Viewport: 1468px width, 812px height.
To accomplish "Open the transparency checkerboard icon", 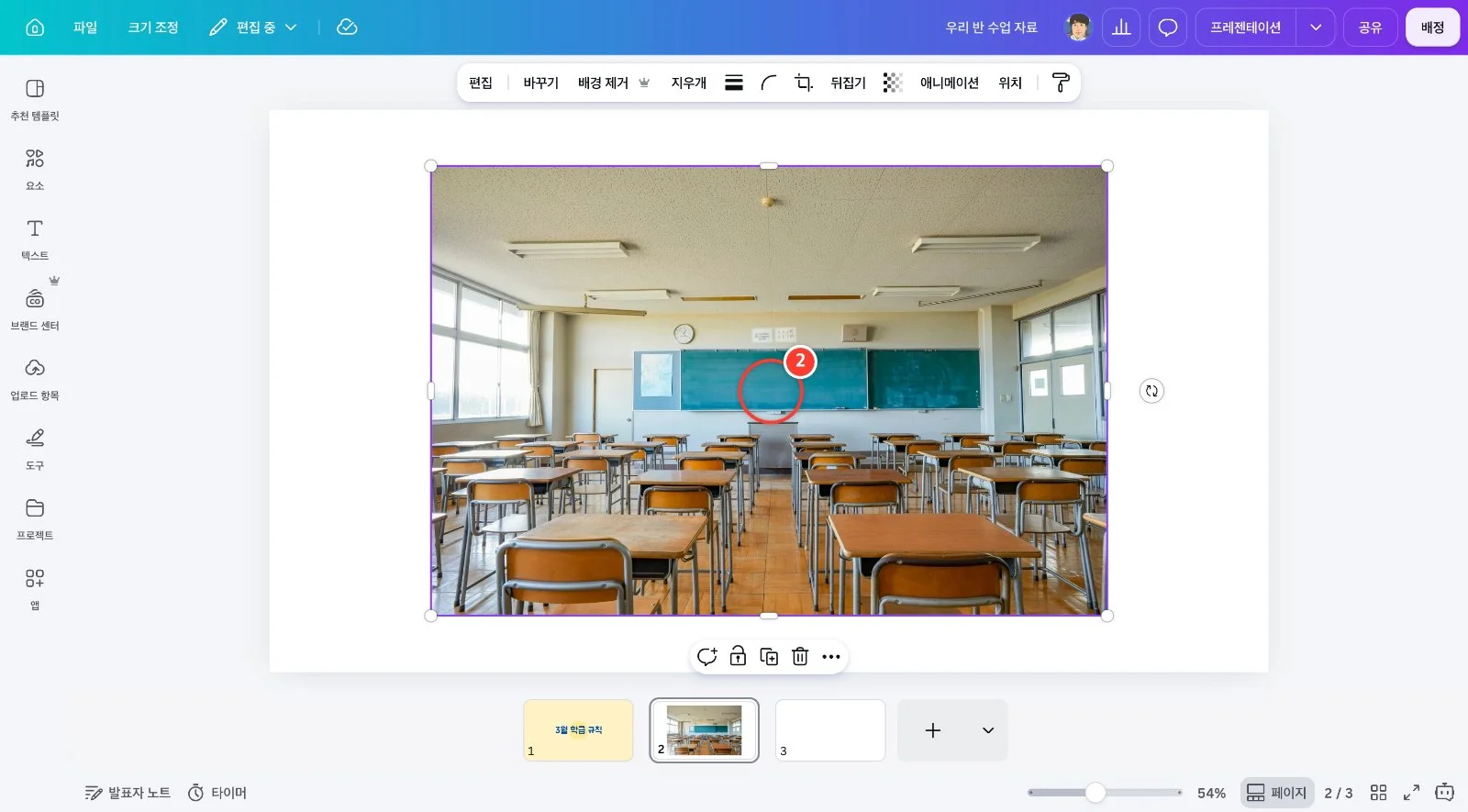I will 893,83.
